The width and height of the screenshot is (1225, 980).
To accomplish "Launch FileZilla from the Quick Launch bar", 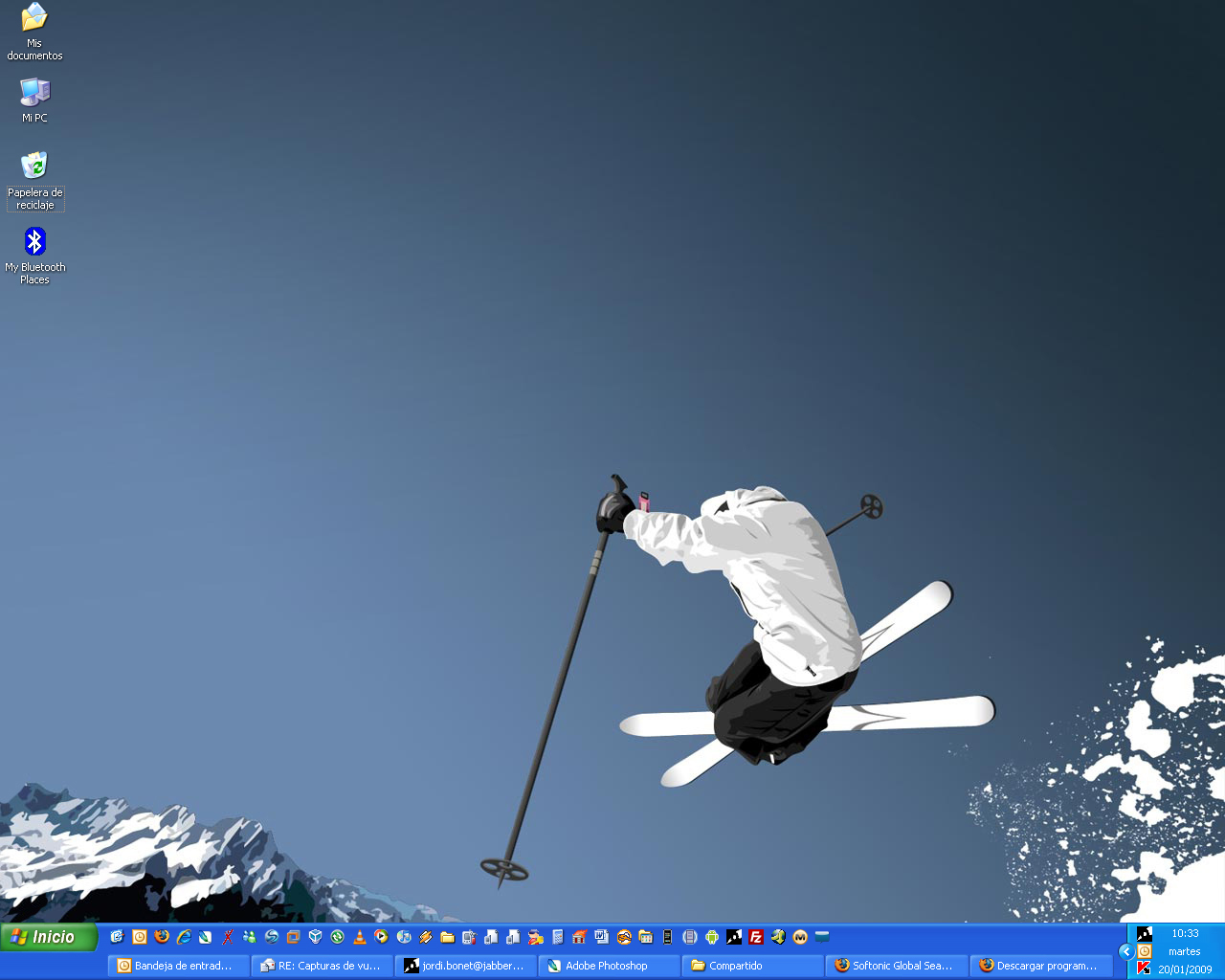I will (x=756, y=937).
